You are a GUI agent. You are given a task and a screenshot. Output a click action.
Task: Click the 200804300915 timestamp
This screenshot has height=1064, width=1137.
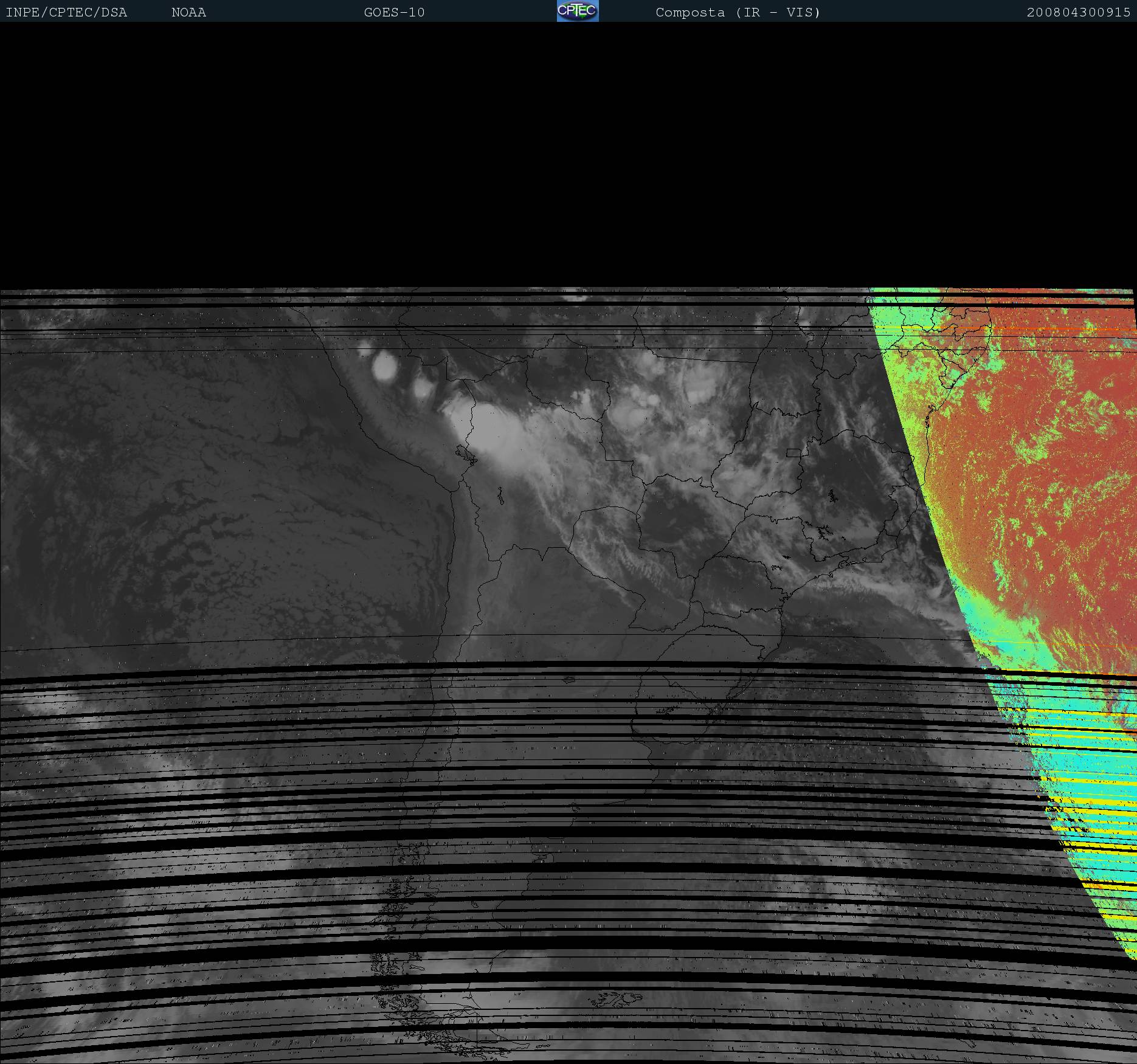1078,12
